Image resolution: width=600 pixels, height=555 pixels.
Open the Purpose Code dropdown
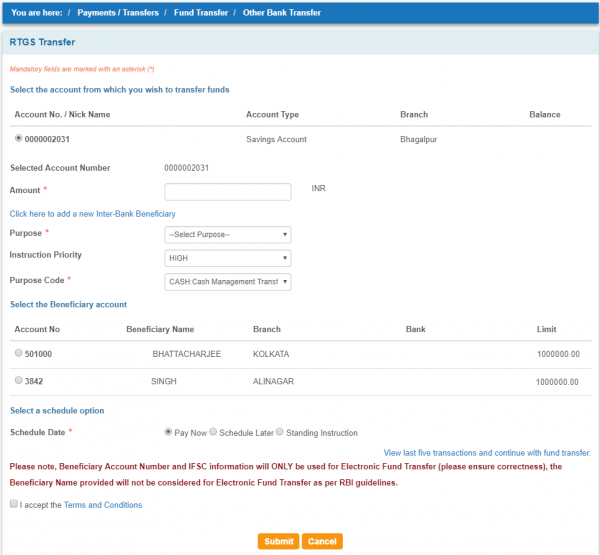[x=227, y=282]
